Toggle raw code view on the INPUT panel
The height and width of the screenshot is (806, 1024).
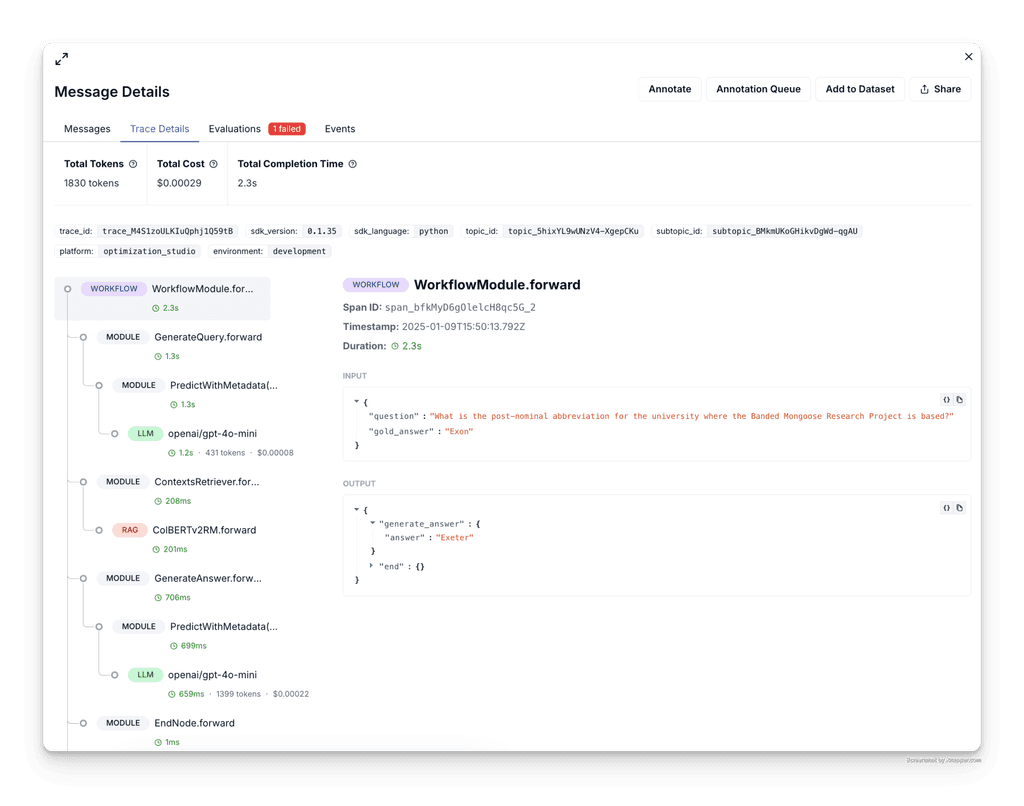click(946, 399)
